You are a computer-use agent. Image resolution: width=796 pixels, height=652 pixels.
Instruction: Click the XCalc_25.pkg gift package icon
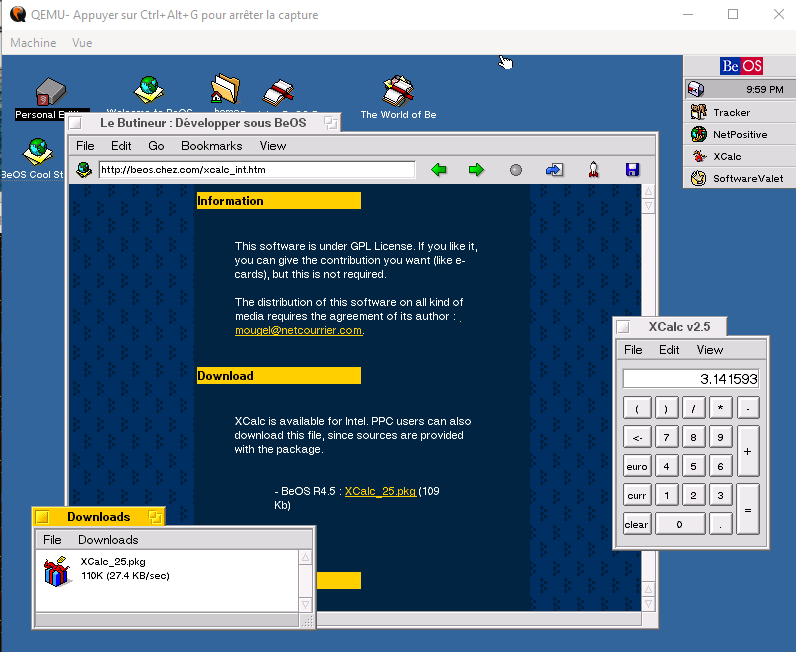pos(56,571)
